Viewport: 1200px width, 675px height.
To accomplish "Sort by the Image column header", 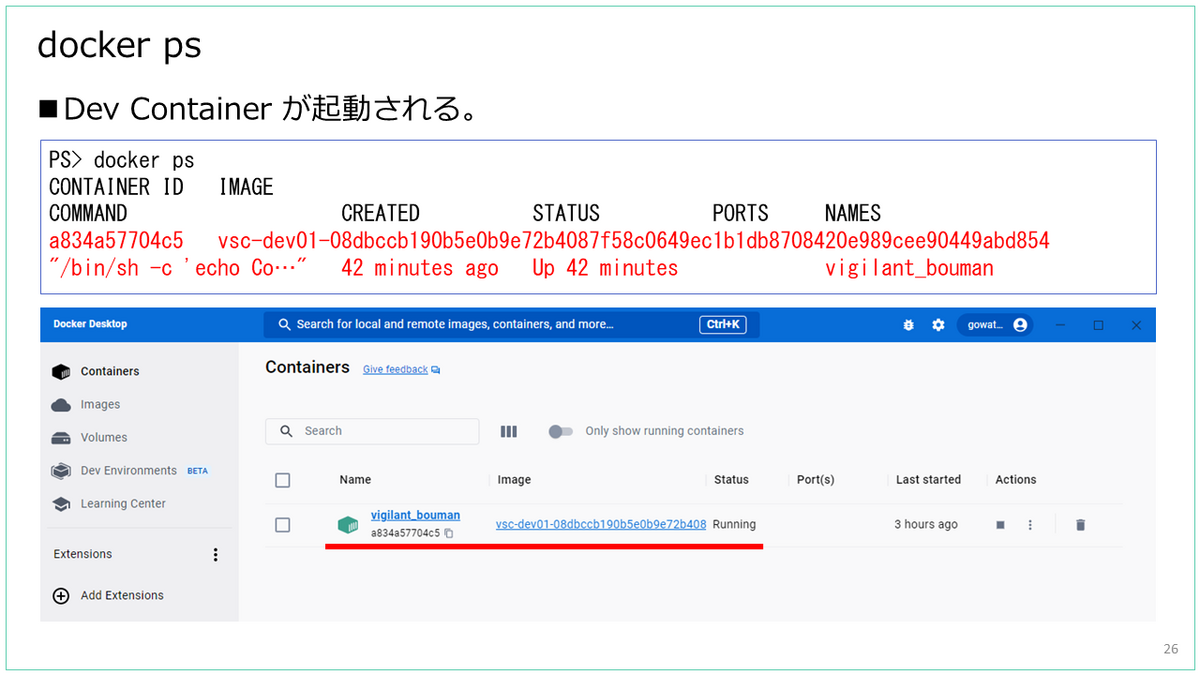I will click(x=514, y=480).
